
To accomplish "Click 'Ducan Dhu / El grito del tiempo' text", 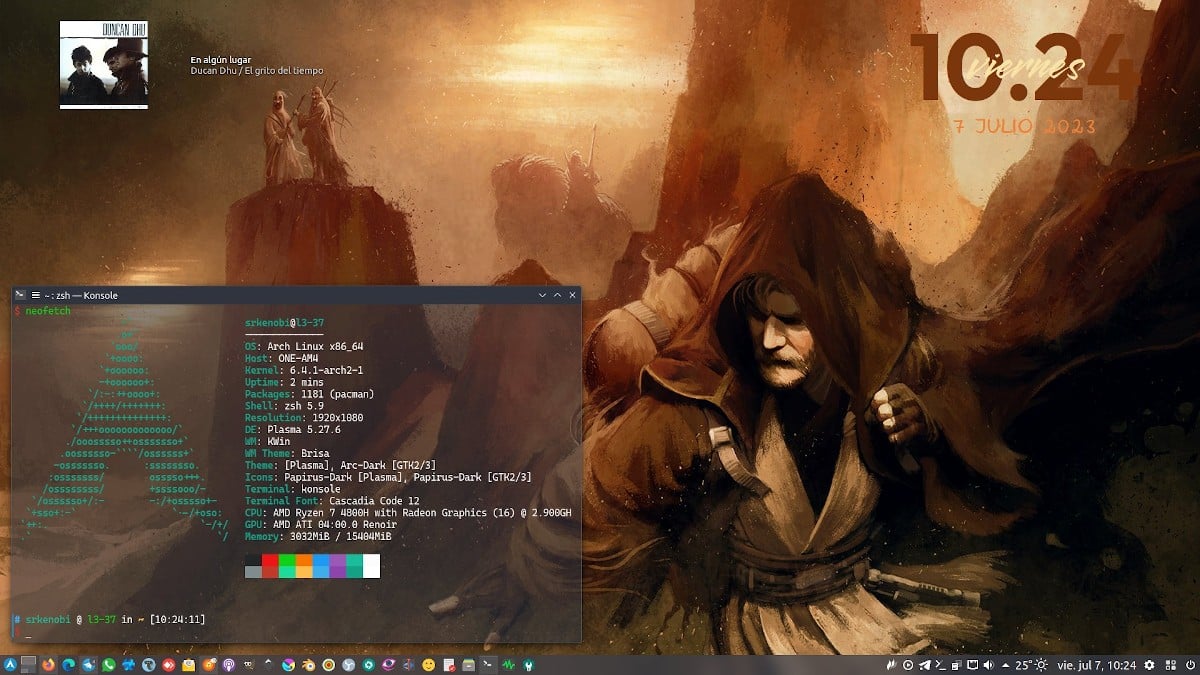I will pyautogui.click(x=257, y=71).
